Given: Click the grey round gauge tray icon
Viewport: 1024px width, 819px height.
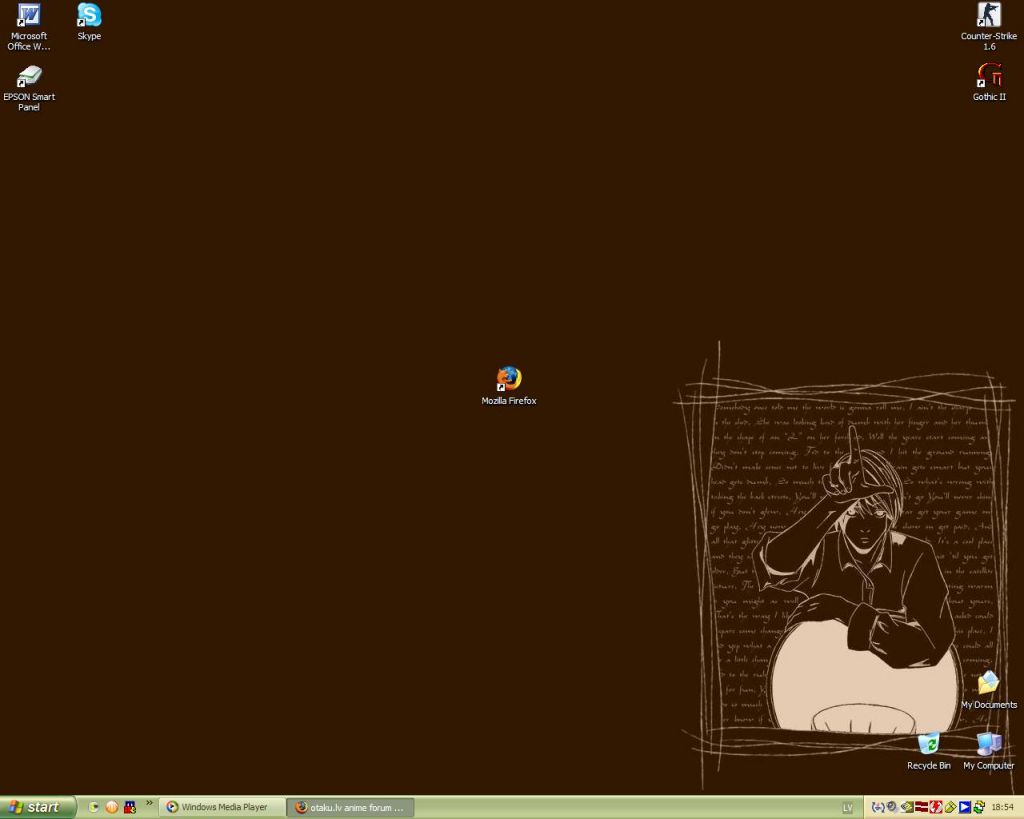Looking at the screenshot, I should point(891,807).
